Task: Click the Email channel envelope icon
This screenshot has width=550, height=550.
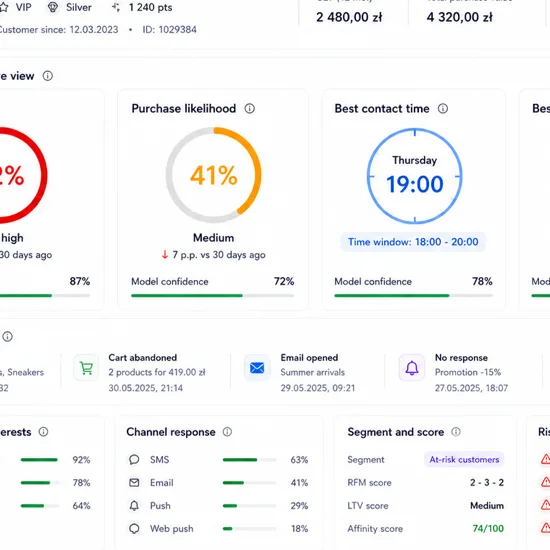Action: pyautogui.click(x=134, y=483)
